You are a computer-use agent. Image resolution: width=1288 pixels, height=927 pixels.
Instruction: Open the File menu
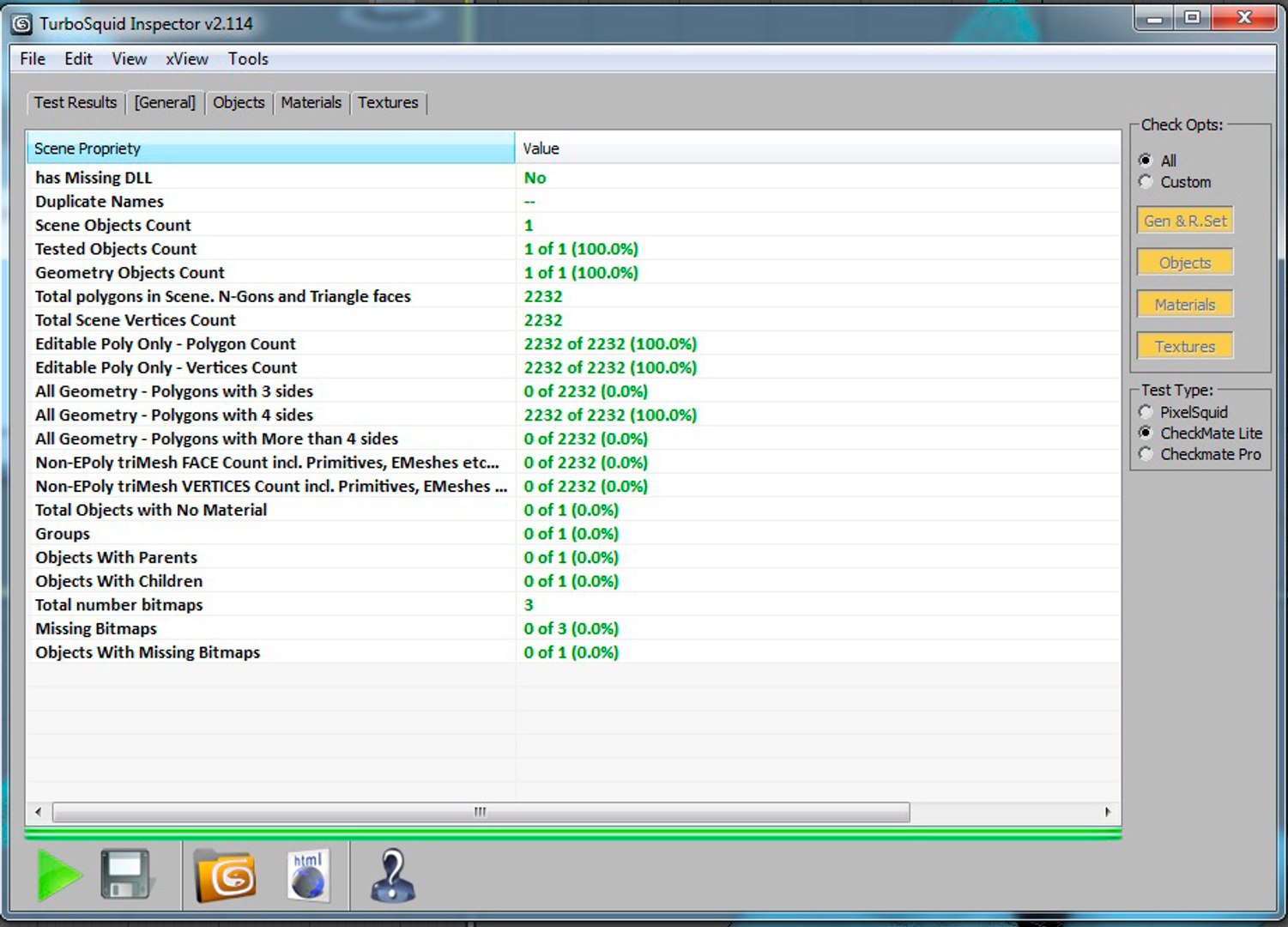coord(33,58)
